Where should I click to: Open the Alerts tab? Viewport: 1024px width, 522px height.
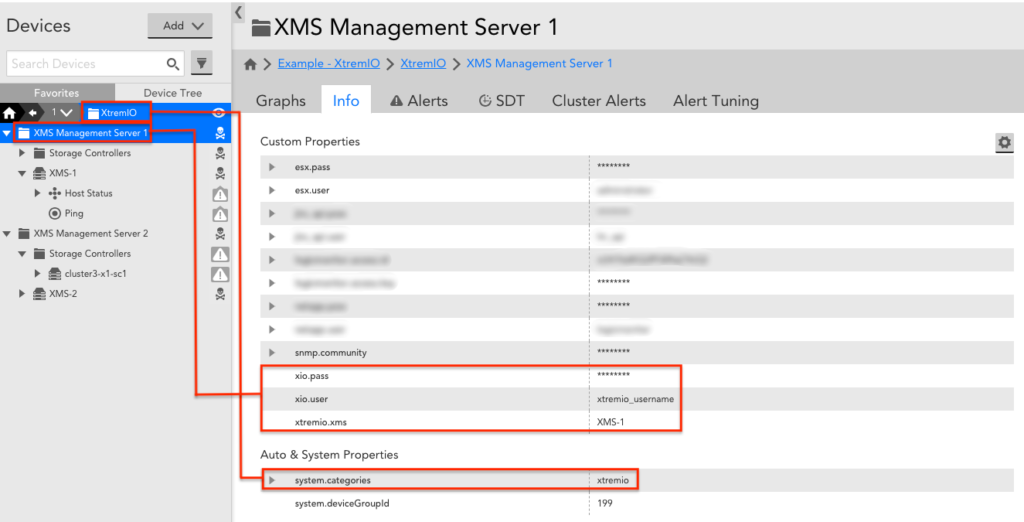coord(419,101)
